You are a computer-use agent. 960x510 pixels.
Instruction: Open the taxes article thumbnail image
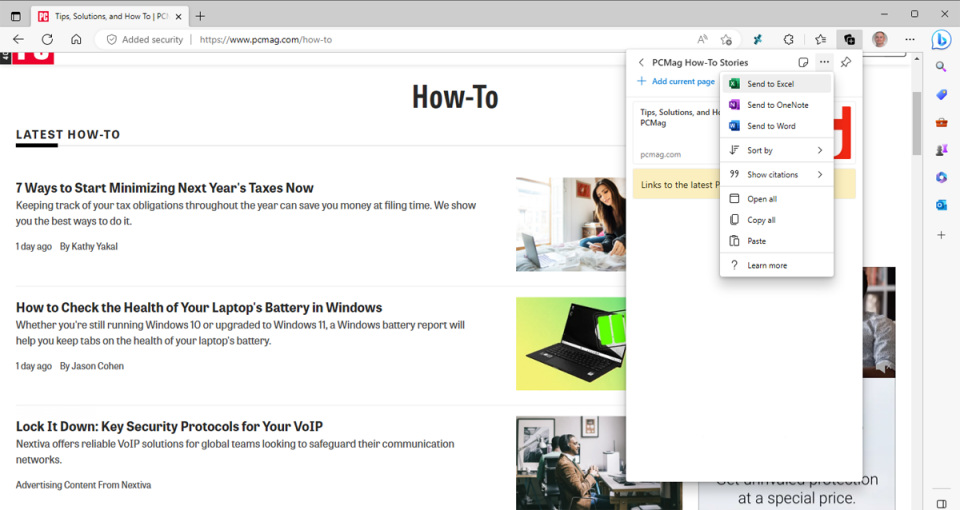point(571,224)
